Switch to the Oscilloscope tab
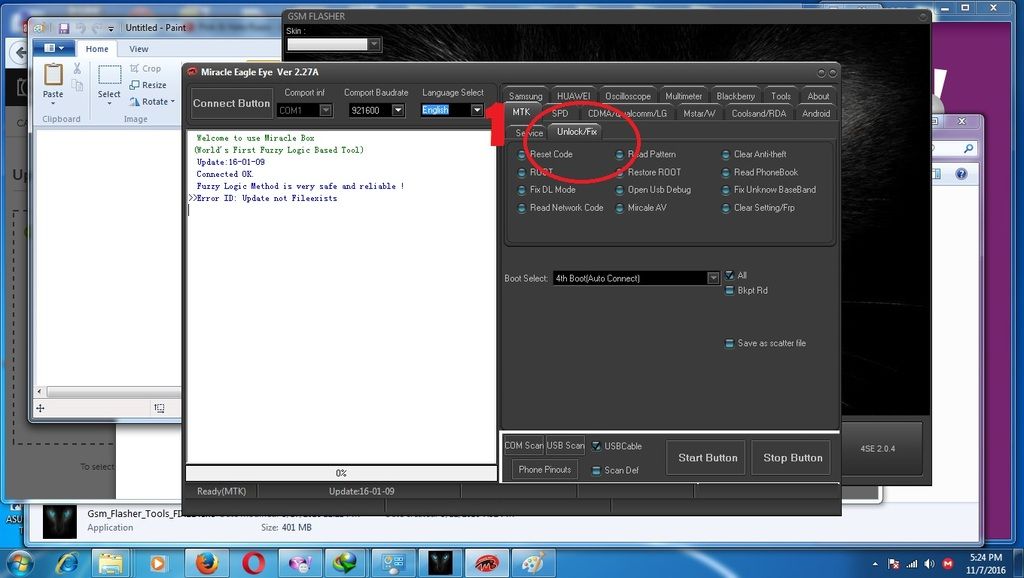This screenshot has height=578, width=1024. tap(628, 96)
